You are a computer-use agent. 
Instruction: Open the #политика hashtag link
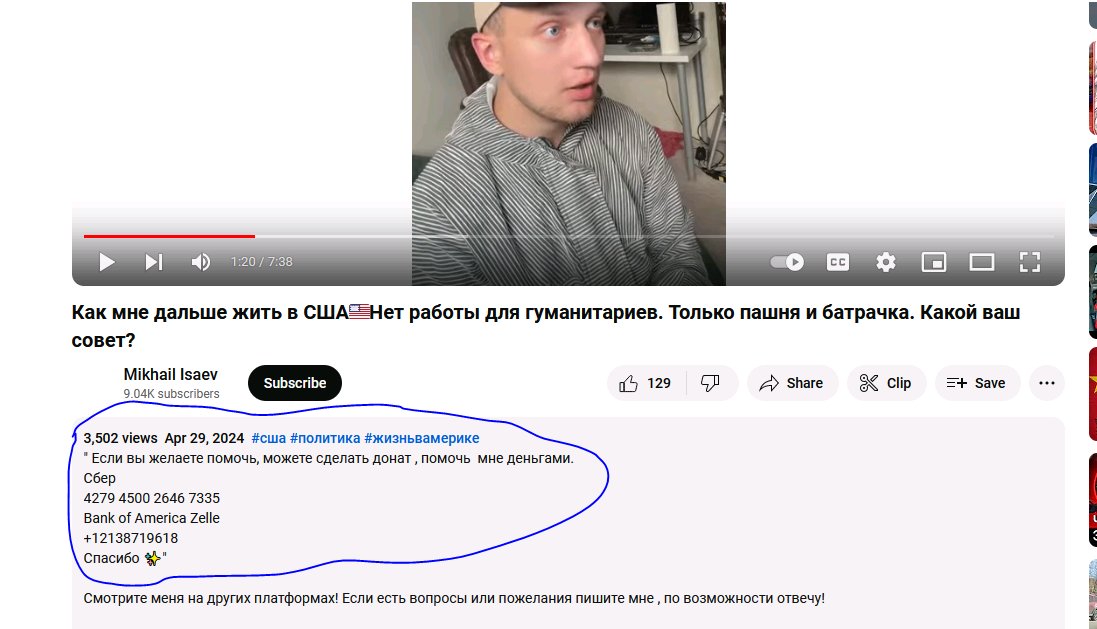pyautogui.click(x=325, y=438)
